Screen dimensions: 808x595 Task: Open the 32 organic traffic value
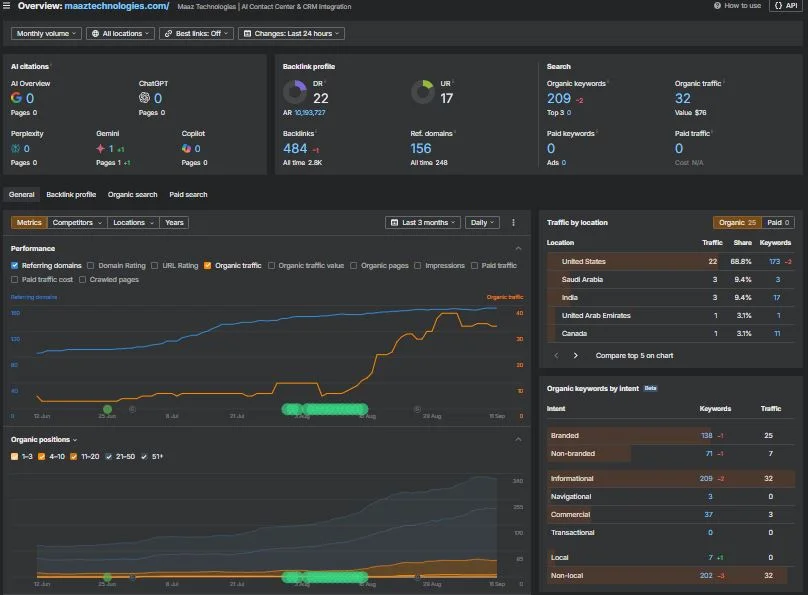[682, 98]
